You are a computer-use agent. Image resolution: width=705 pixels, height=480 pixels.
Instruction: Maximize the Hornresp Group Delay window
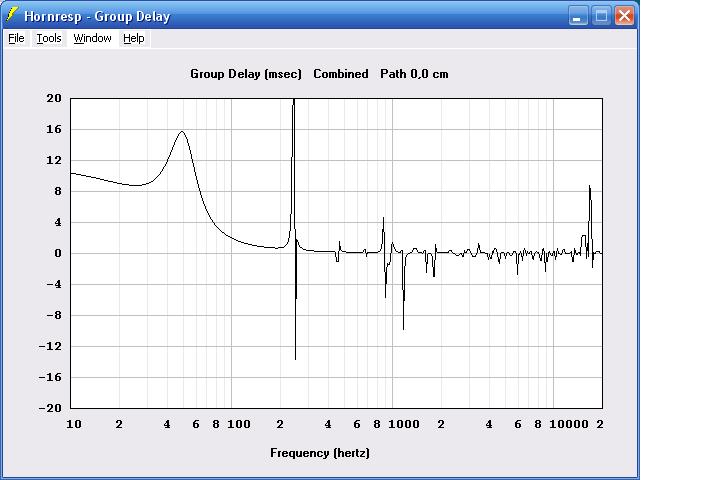tap(601, 16)
